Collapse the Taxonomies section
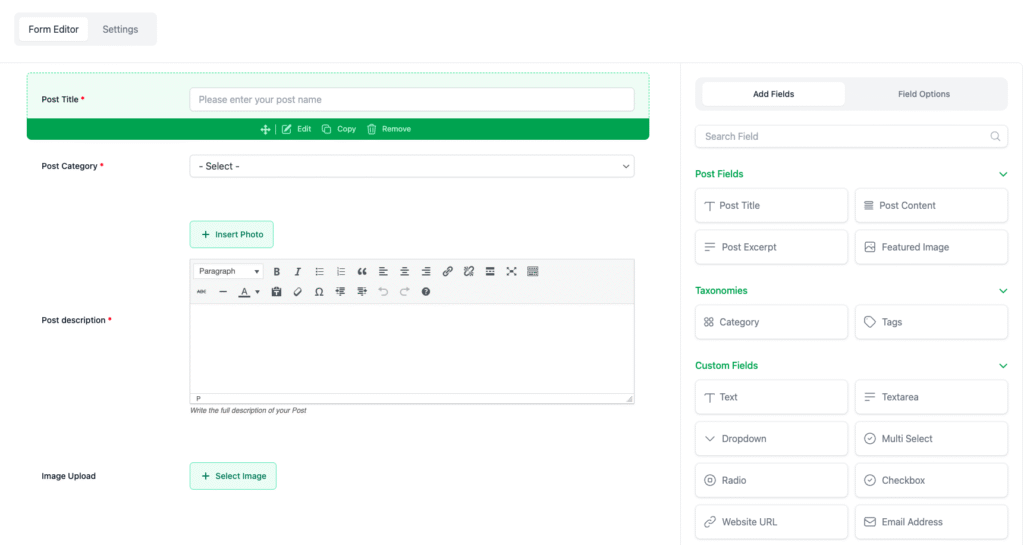The height and width of the screenshot is (545, 1024). pos(1003,291)
